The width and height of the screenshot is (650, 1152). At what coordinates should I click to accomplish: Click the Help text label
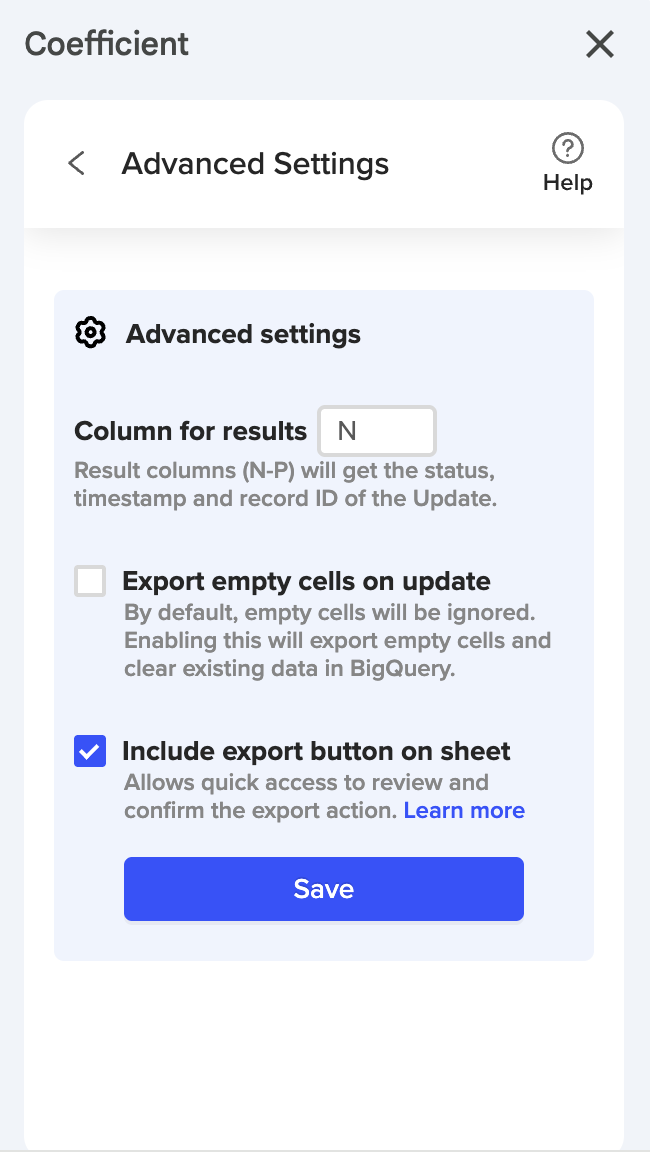point(568,183)
